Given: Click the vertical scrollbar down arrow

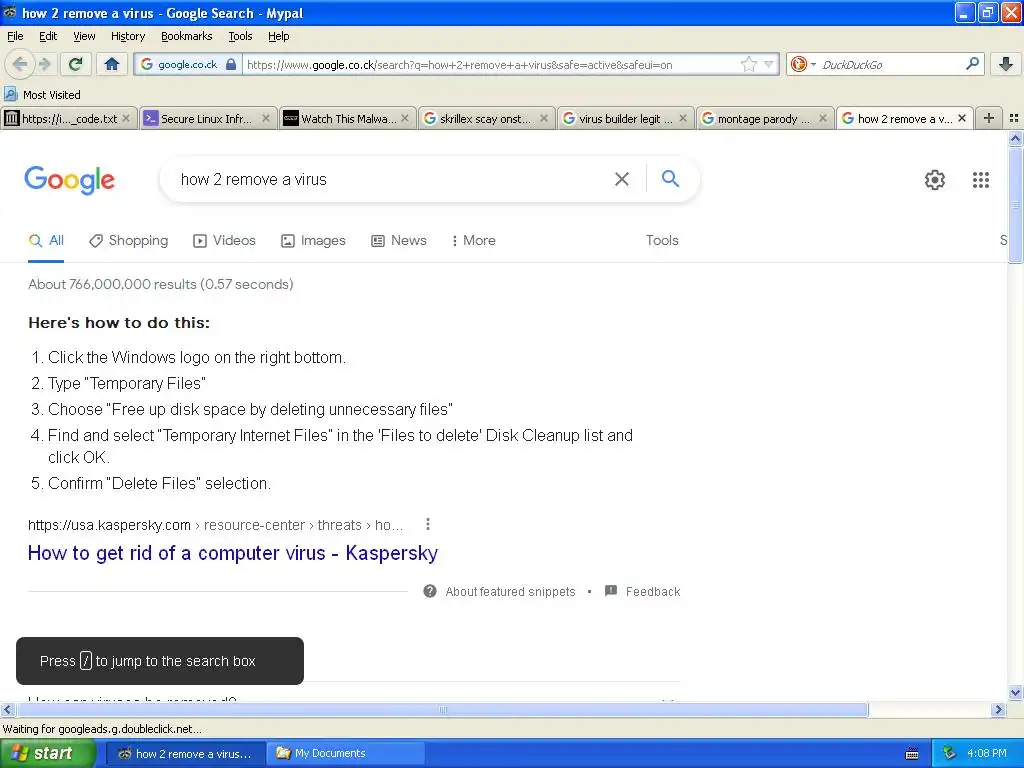Looking at the screenshot, I should click(1015, 693).
